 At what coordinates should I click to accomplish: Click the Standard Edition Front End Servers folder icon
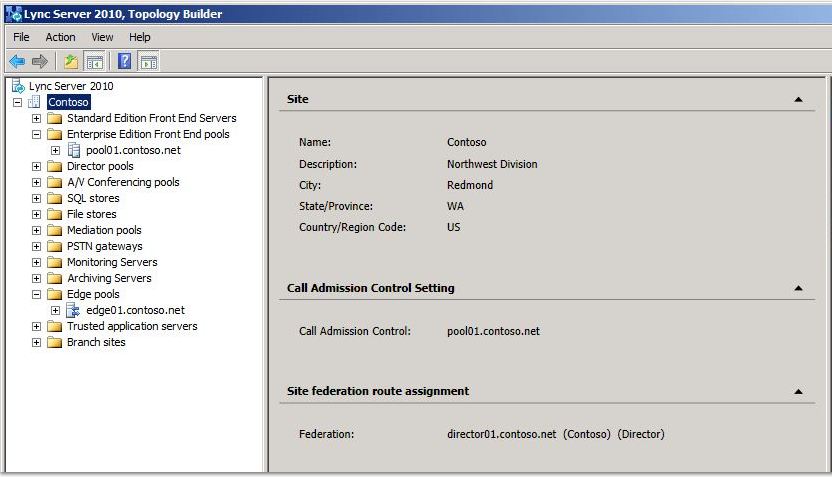point(55,118)
